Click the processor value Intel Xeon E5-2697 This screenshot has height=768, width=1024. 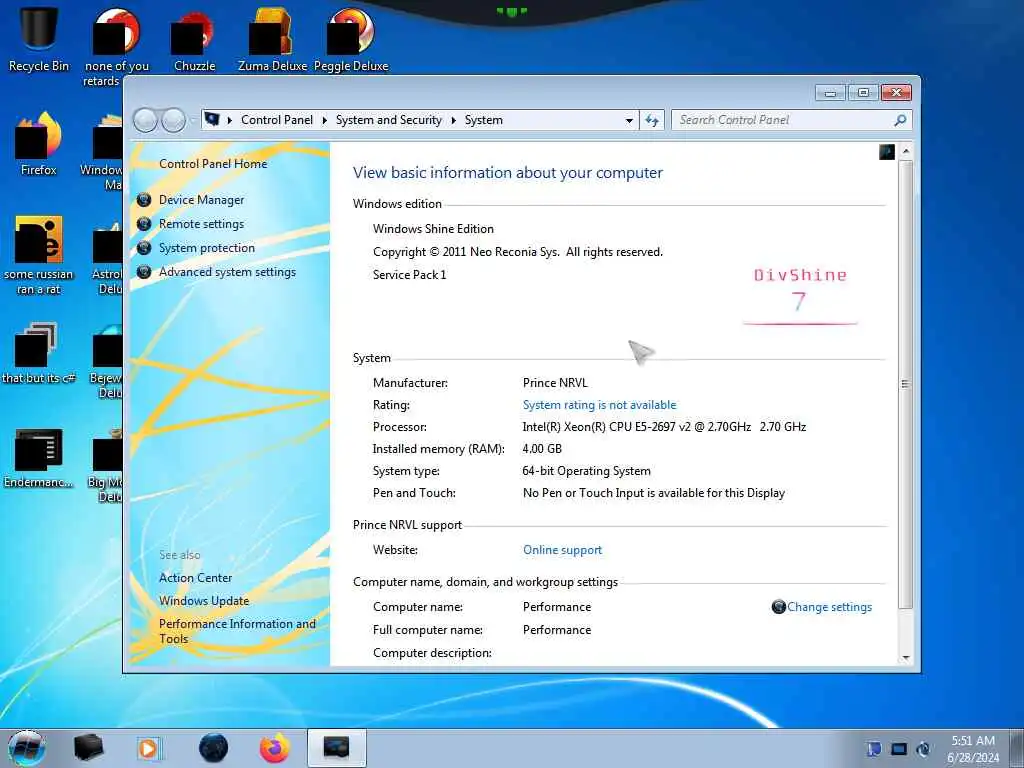point(664,427)
